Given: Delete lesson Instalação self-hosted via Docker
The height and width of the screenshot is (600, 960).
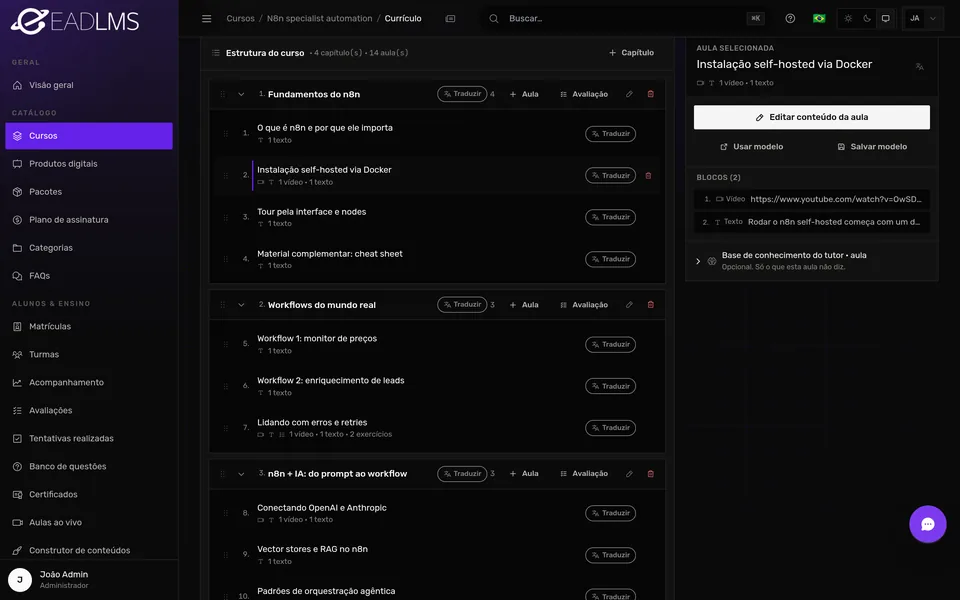Looking at the screenshot, I should [648, 176].
